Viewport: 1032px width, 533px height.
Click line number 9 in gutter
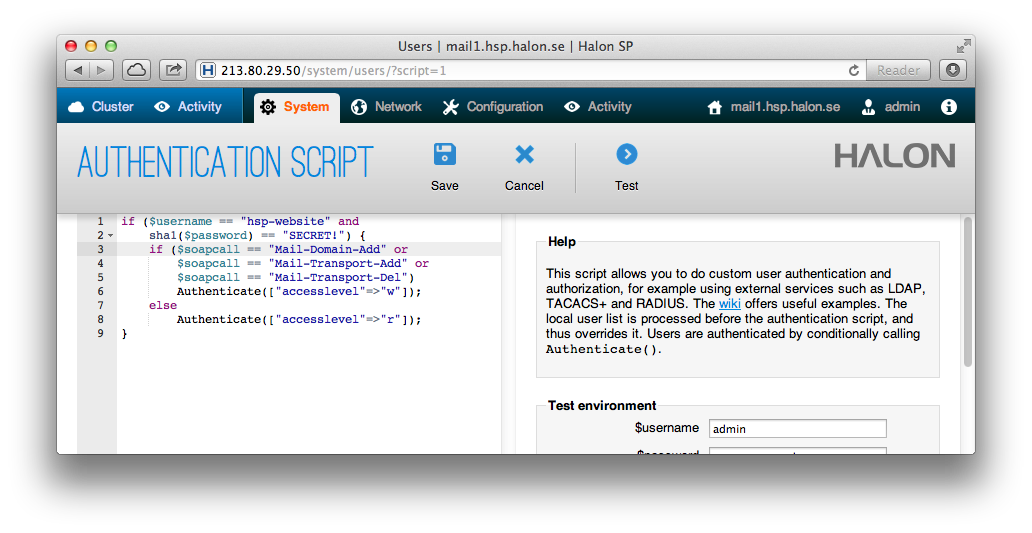100,333
